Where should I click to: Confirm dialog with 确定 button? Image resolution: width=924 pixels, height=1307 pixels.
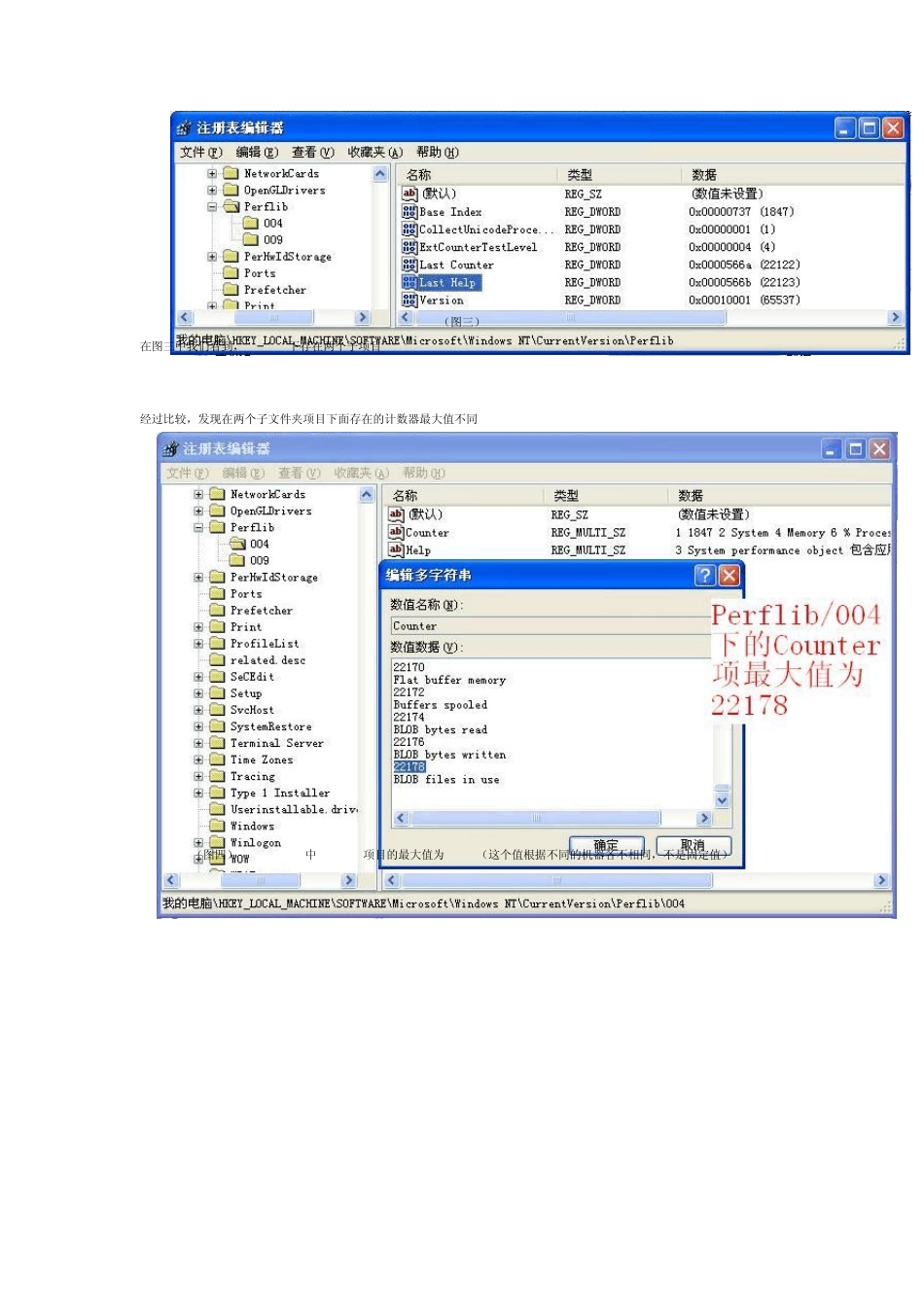click(607, 846)
